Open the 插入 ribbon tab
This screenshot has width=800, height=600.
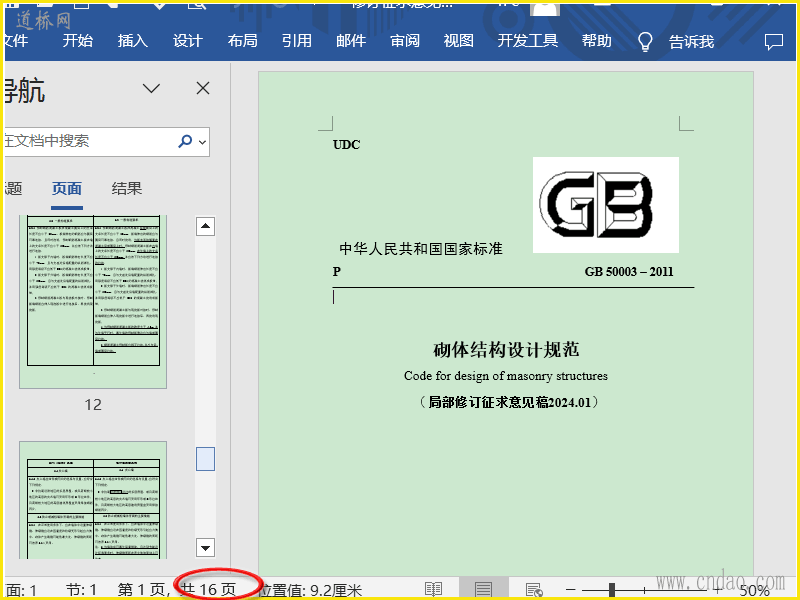(x=133, y=41)
